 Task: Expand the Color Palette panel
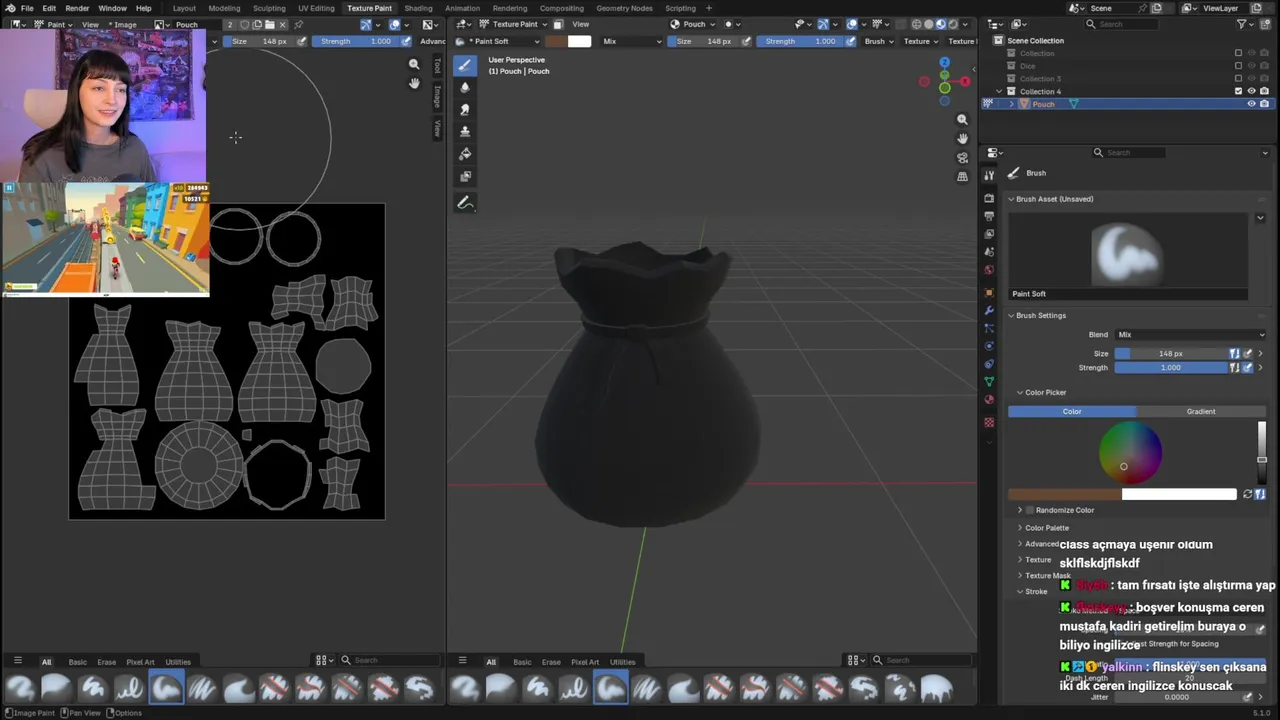coord(1020,528)
